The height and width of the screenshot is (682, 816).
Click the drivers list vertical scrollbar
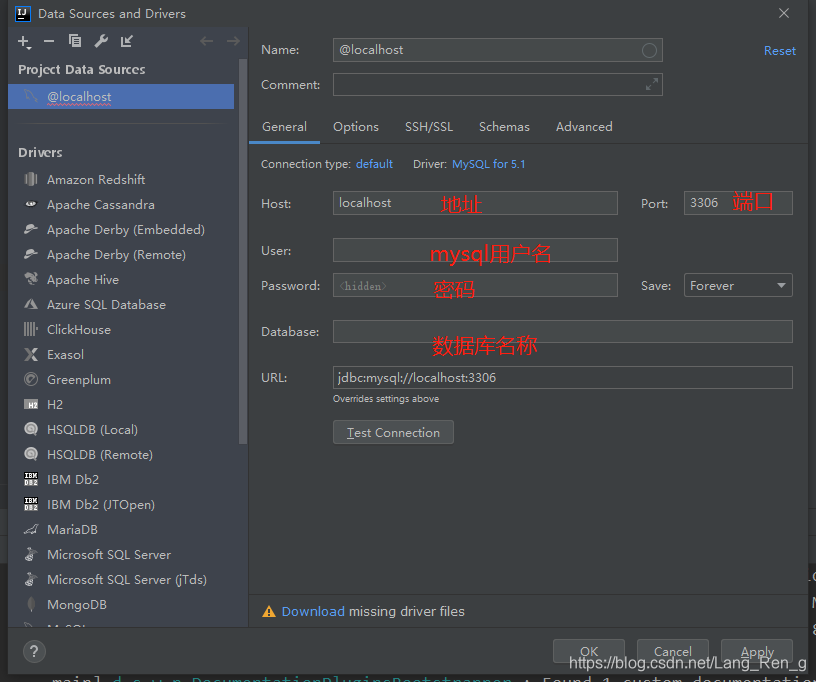tap(243, 252)
